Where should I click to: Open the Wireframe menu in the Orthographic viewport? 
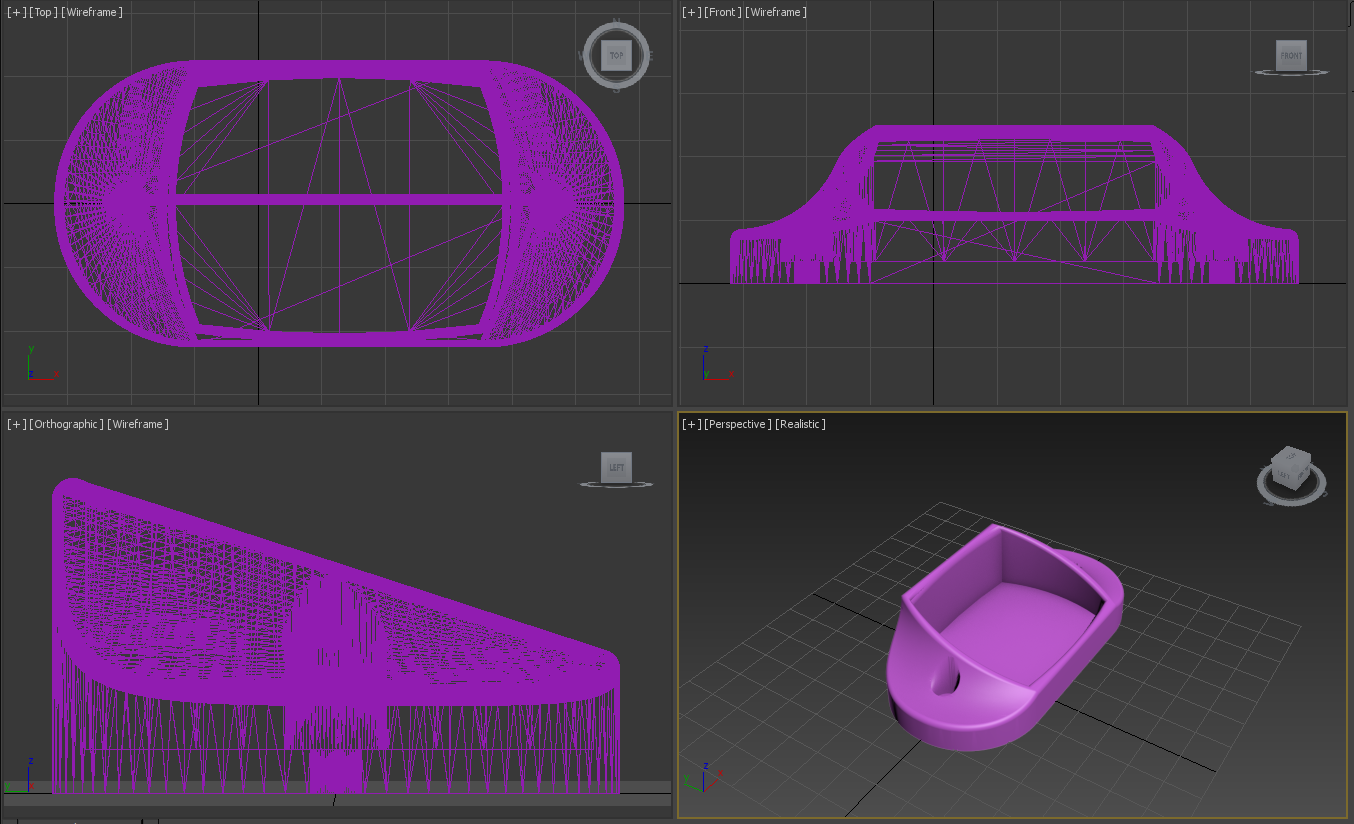click(x=137, y=423)
